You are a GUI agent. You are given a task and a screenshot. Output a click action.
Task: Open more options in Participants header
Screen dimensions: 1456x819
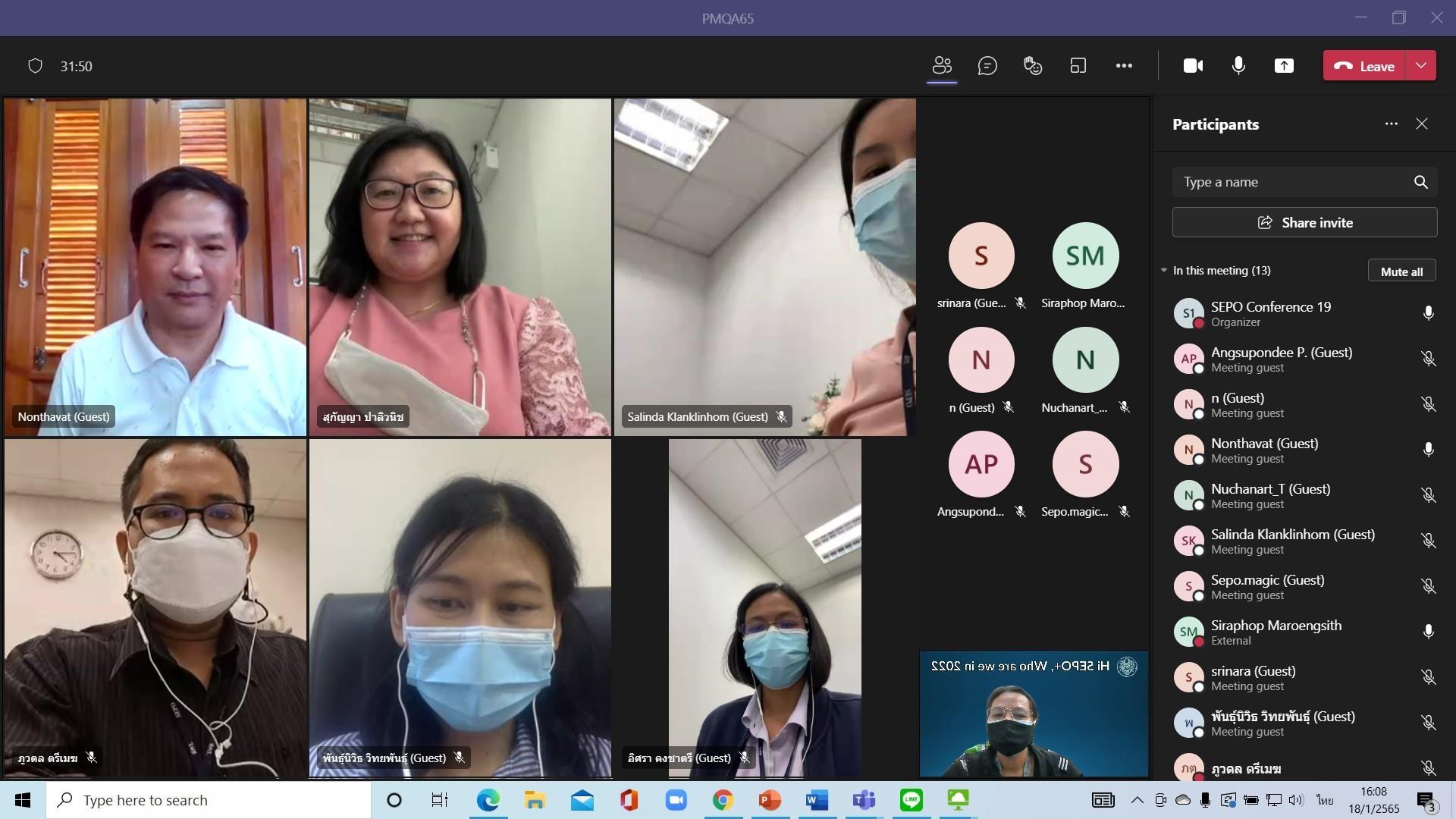pos(1391,124)
